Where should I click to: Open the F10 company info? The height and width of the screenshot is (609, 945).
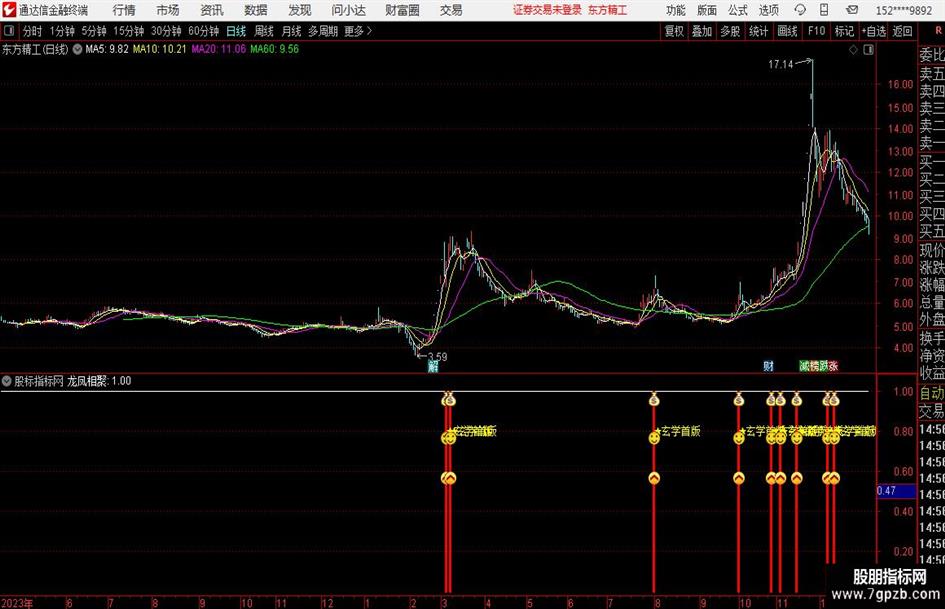(x=817, y=31)
